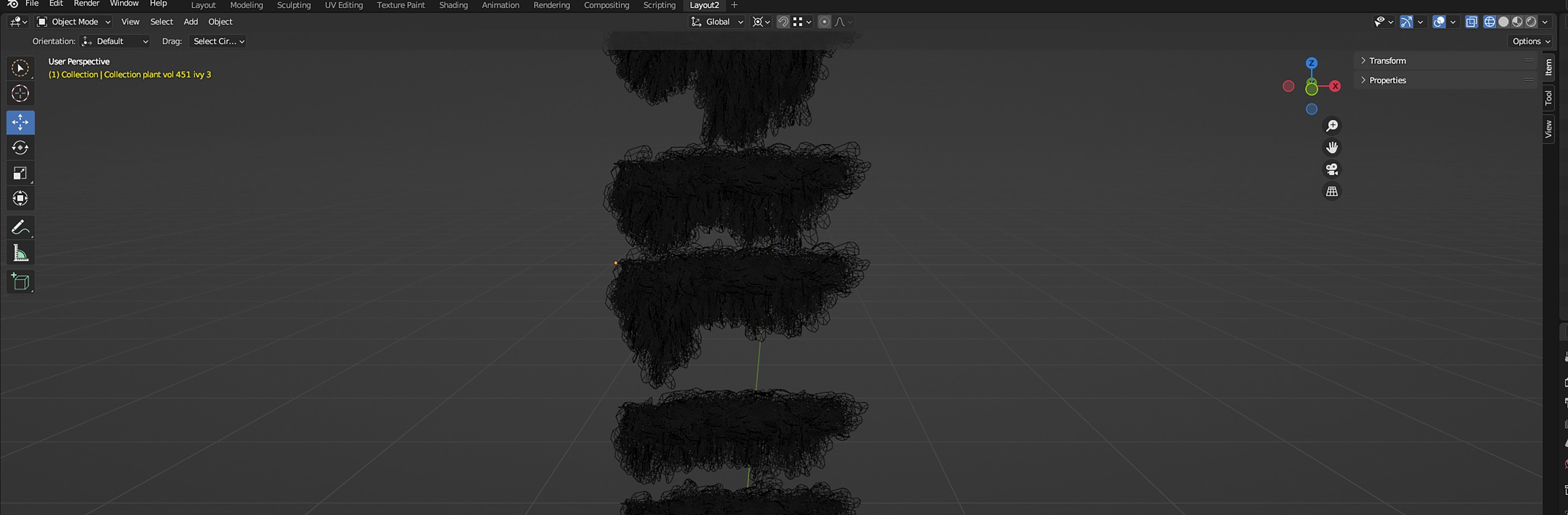This screenshot has width=1568, height=515.
Task: Open the pivot point dropdown
Action: (x=761, y=22)
